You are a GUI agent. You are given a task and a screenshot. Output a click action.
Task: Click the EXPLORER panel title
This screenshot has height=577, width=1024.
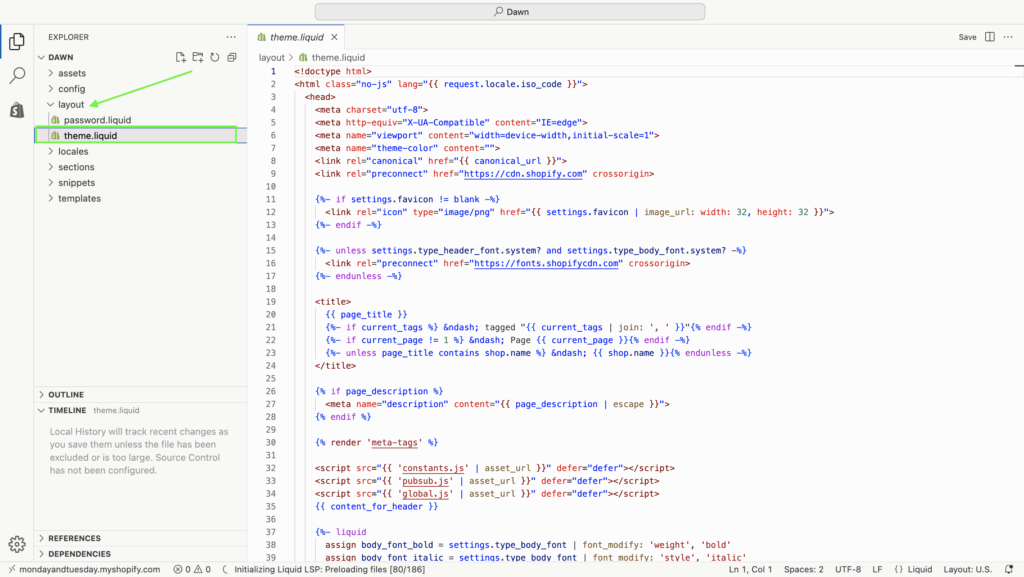point(68,37)
